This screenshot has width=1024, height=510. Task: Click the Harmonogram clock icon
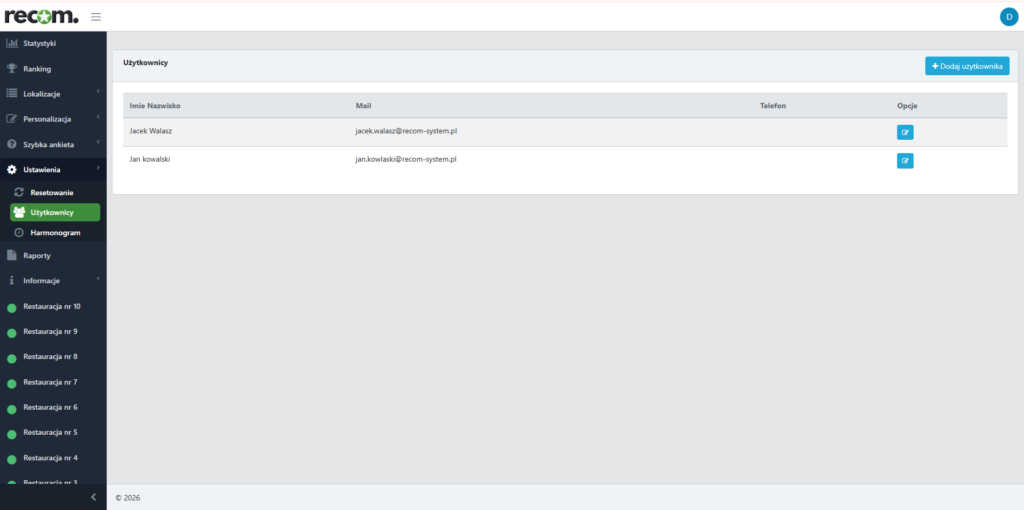19,232
